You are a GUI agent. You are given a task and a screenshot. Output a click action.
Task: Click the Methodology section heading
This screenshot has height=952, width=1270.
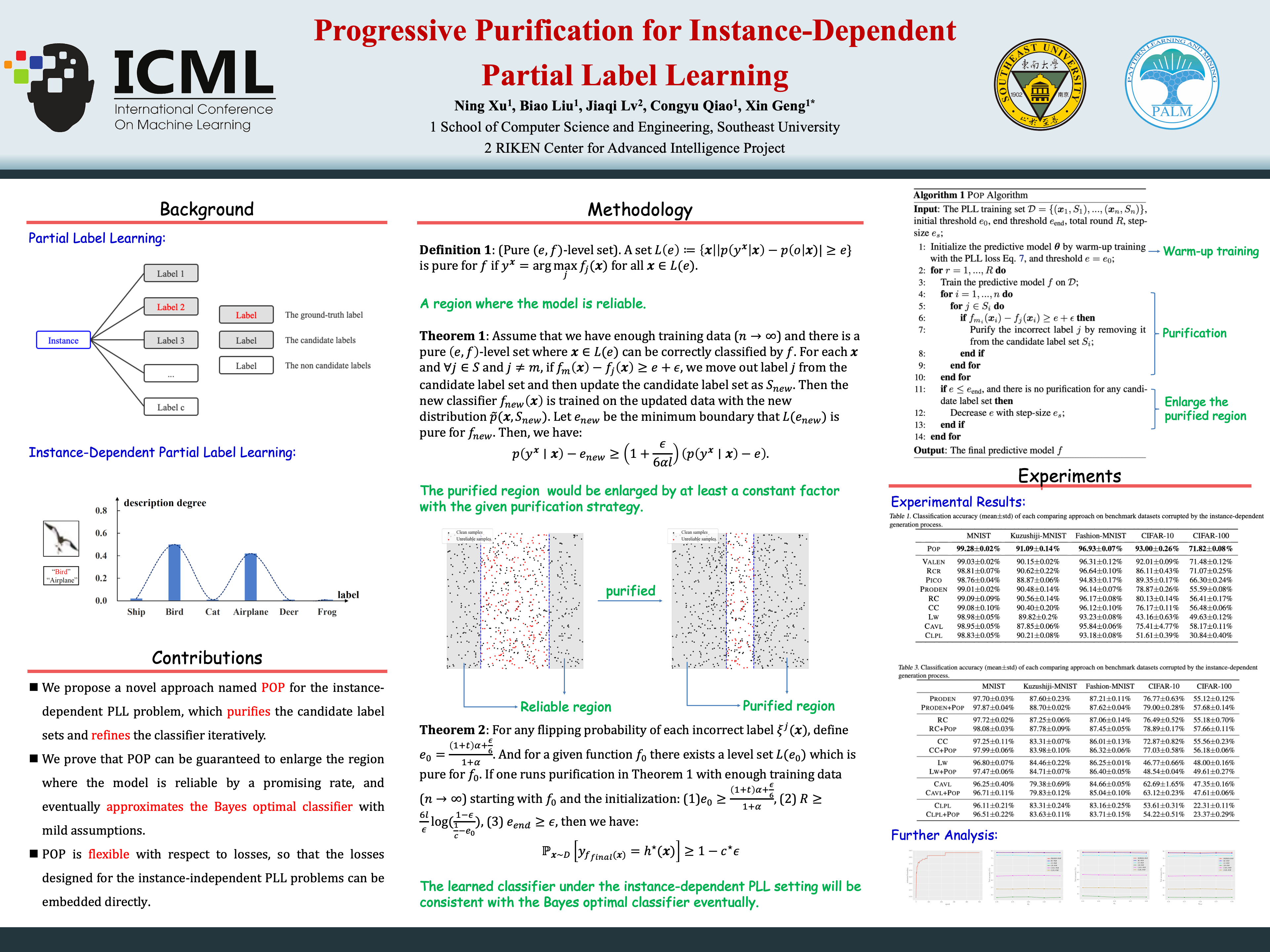coord(640,210)
